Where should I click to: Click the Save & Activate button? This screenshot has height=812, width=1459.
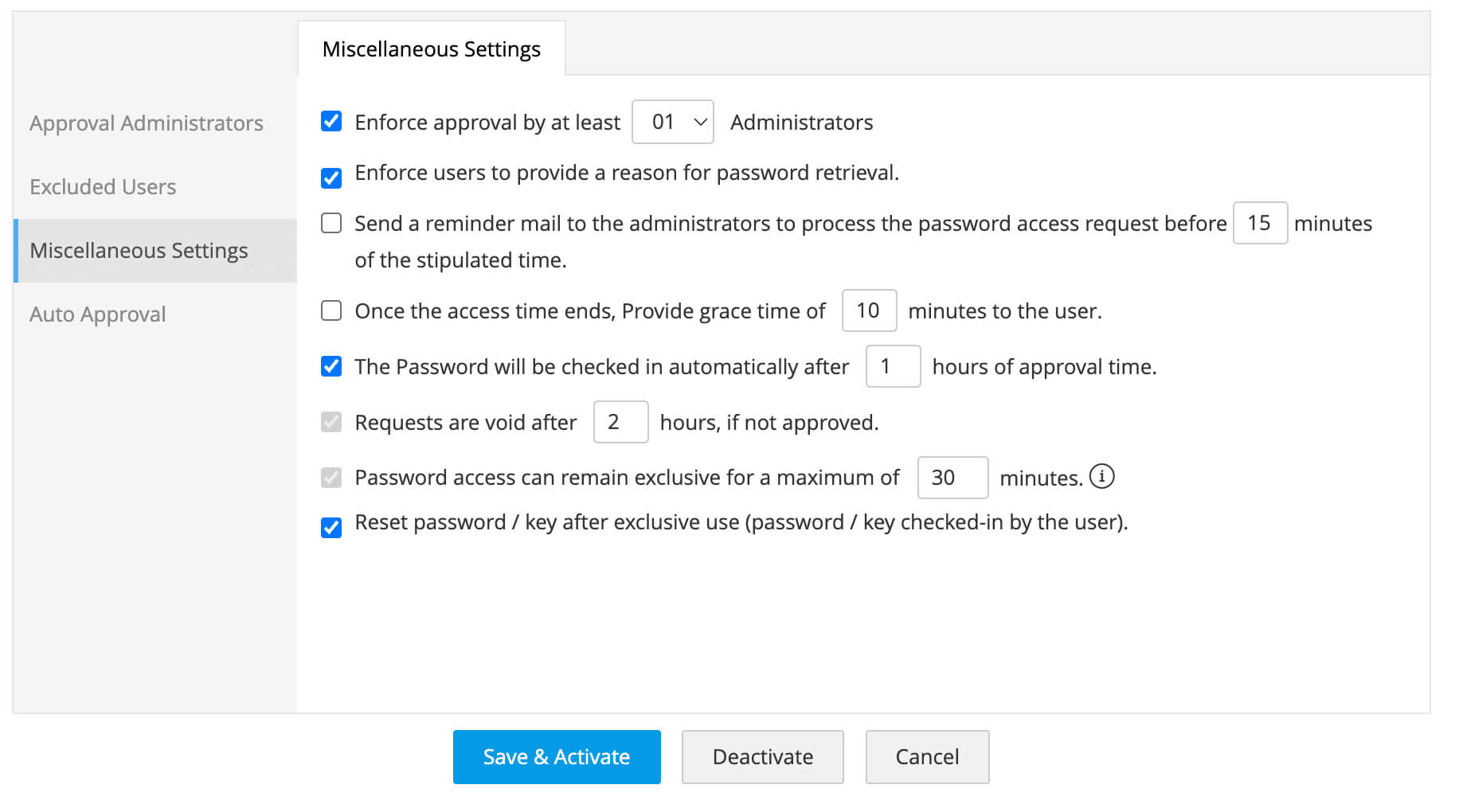[557, 757]
